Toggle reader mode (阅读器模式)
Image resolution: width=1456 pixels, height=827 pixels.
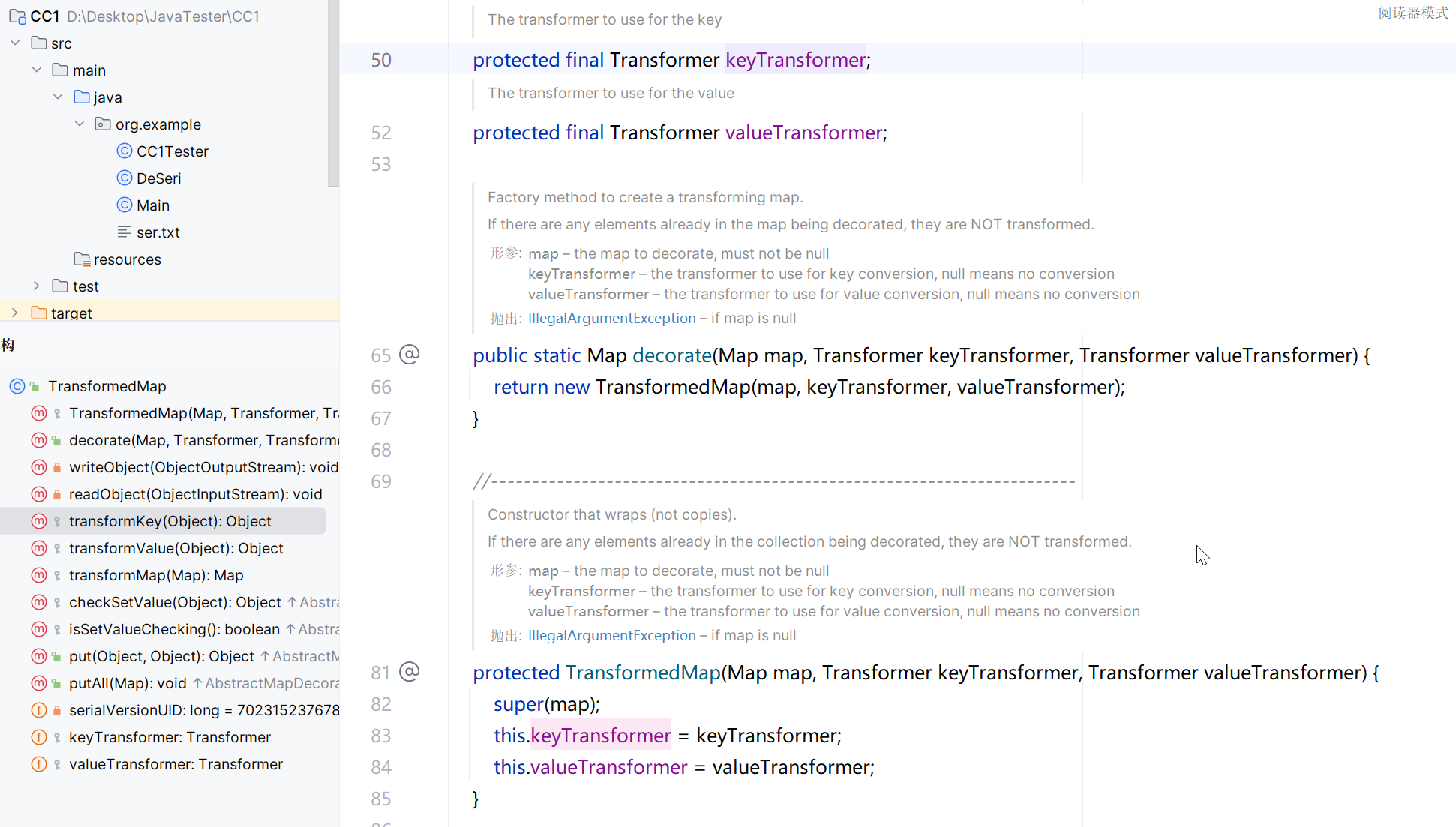coord(1412,13)
